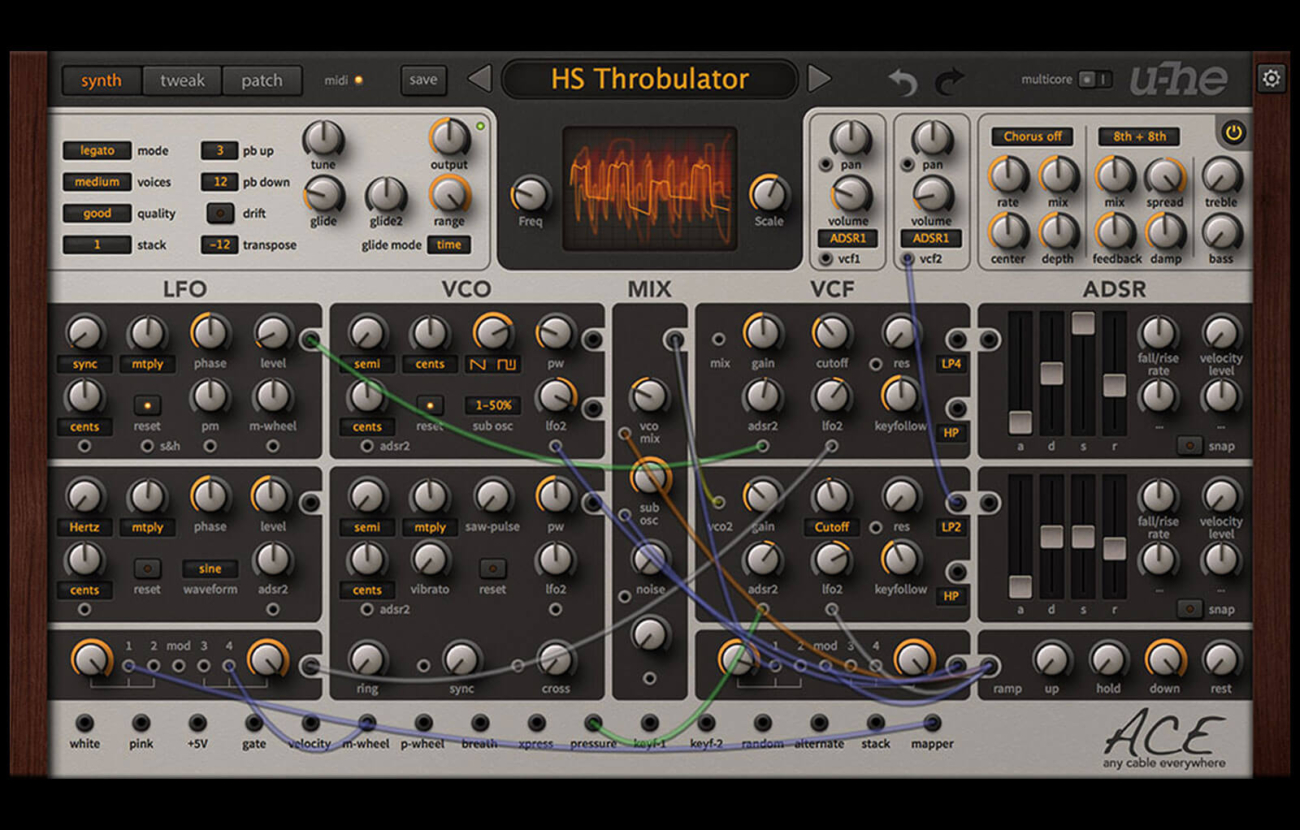
Task: Click the p-wheel source jack
Action: pos(424,722)
